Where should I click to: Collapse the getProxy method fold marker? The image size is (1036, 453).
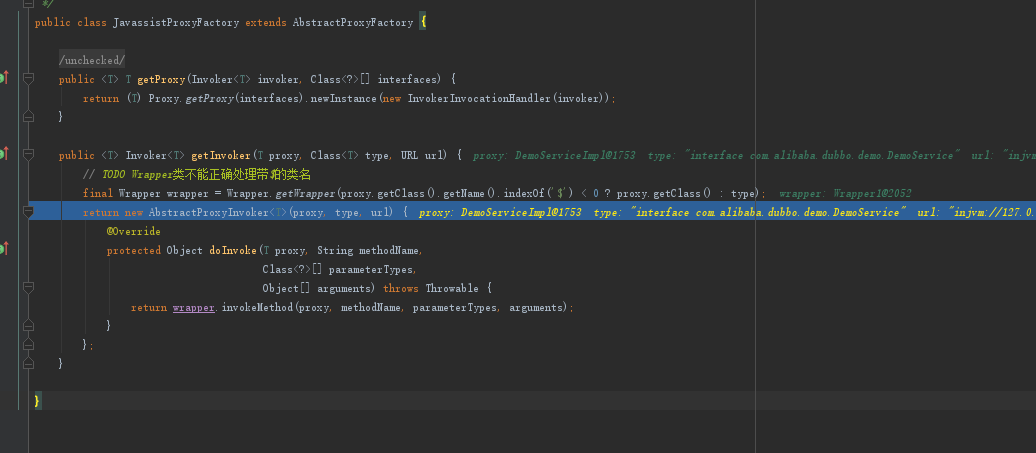click(28, 79)
